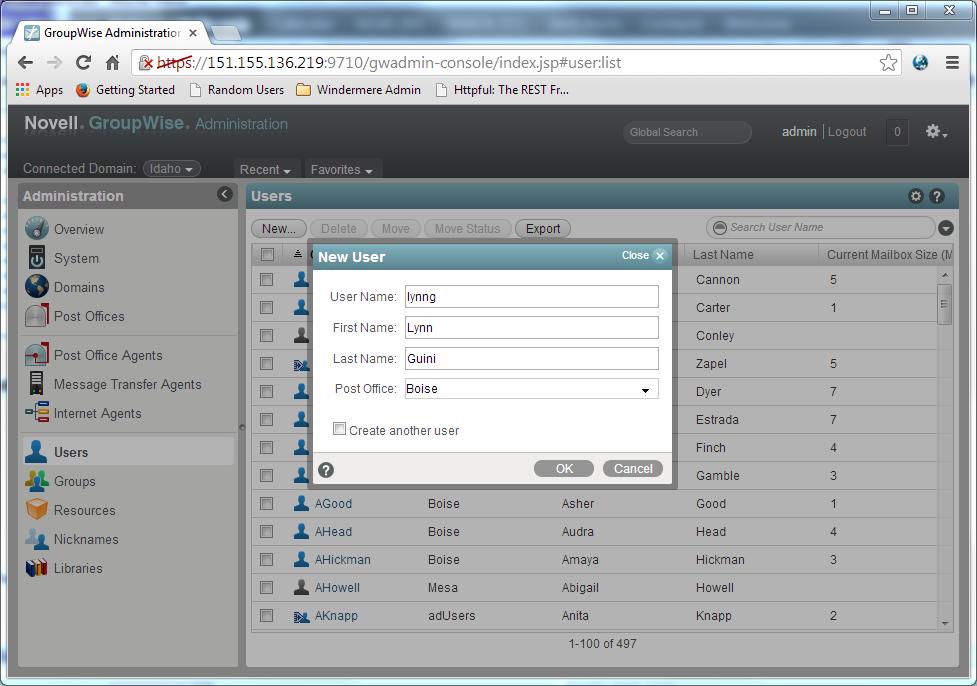This screenshot has width=977, height=686.
Task: Cancel the New User dialog
Action: point(633,469)
